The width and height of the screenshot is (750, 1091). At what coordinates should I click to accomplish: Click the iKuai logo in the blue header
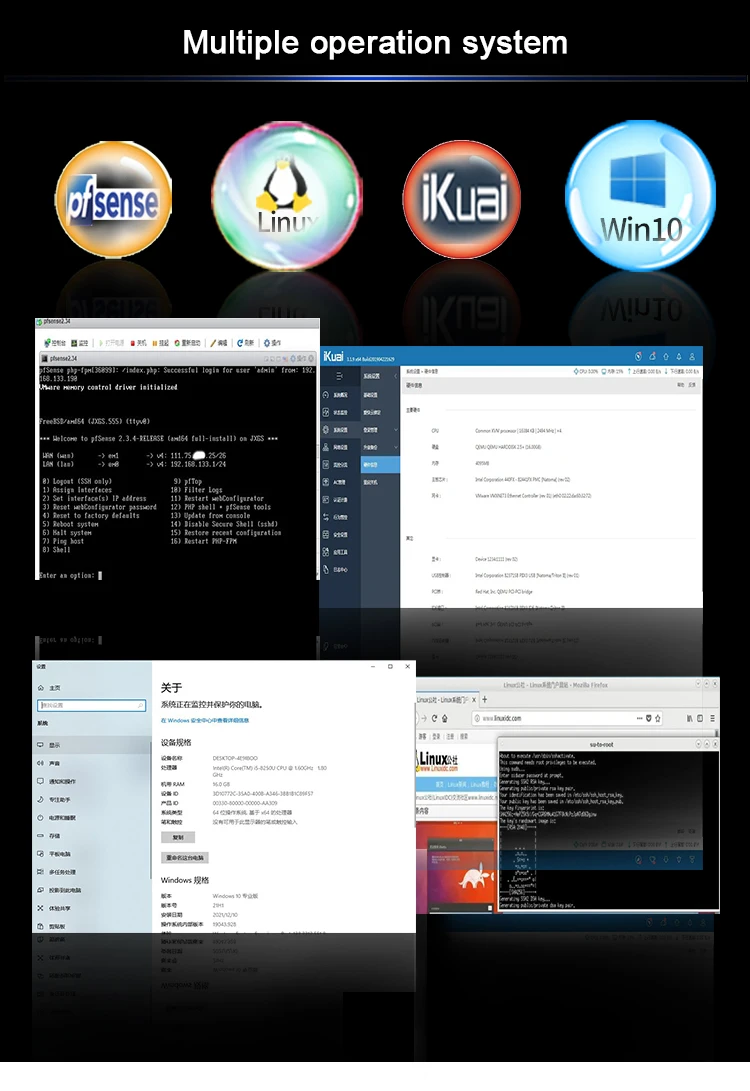click(333, 356)
